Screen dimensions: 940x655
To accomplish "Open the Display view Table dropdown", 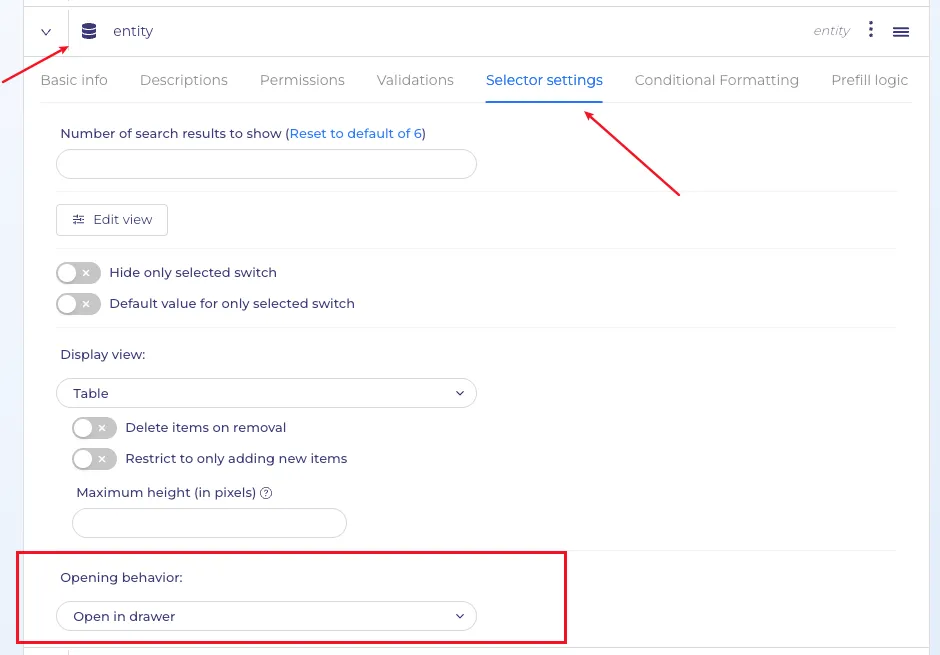I will [x=266, y=393].
